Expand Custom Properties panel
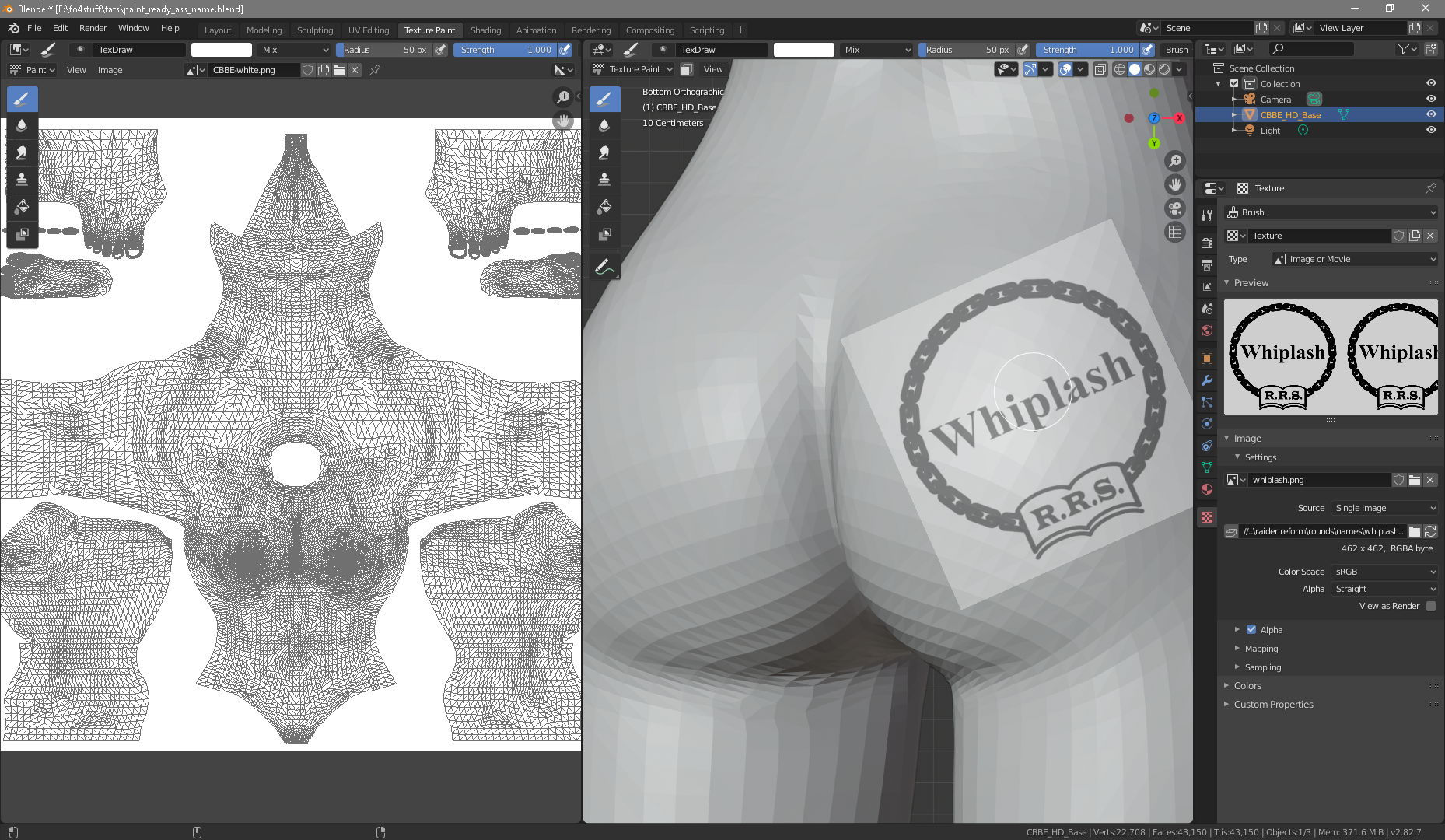The height and width of the screenshot is (840, 1445). pos(1273,705)
